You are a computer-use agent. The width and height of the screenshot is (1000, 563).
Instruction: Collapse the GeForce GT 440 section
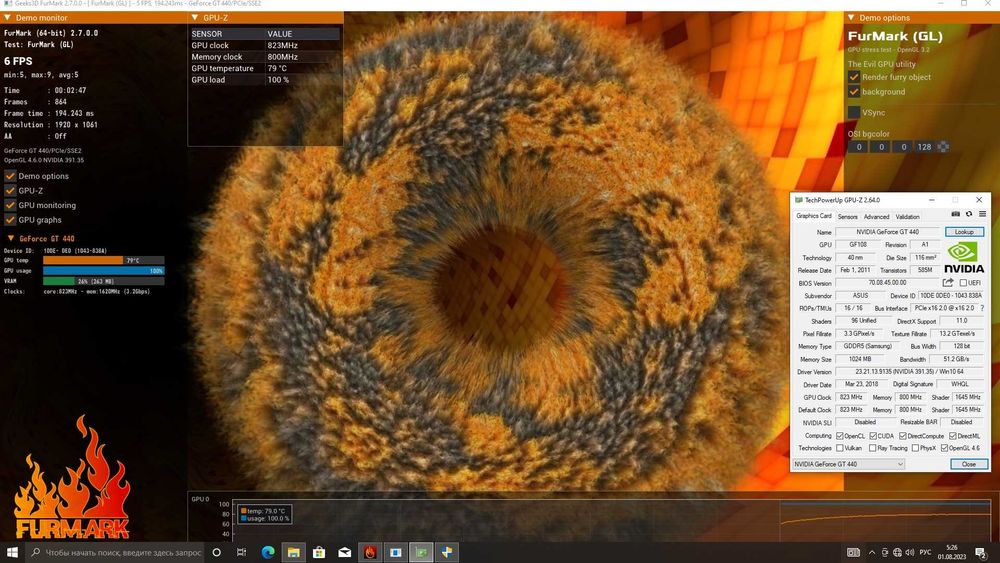click(x=10, y=238)
